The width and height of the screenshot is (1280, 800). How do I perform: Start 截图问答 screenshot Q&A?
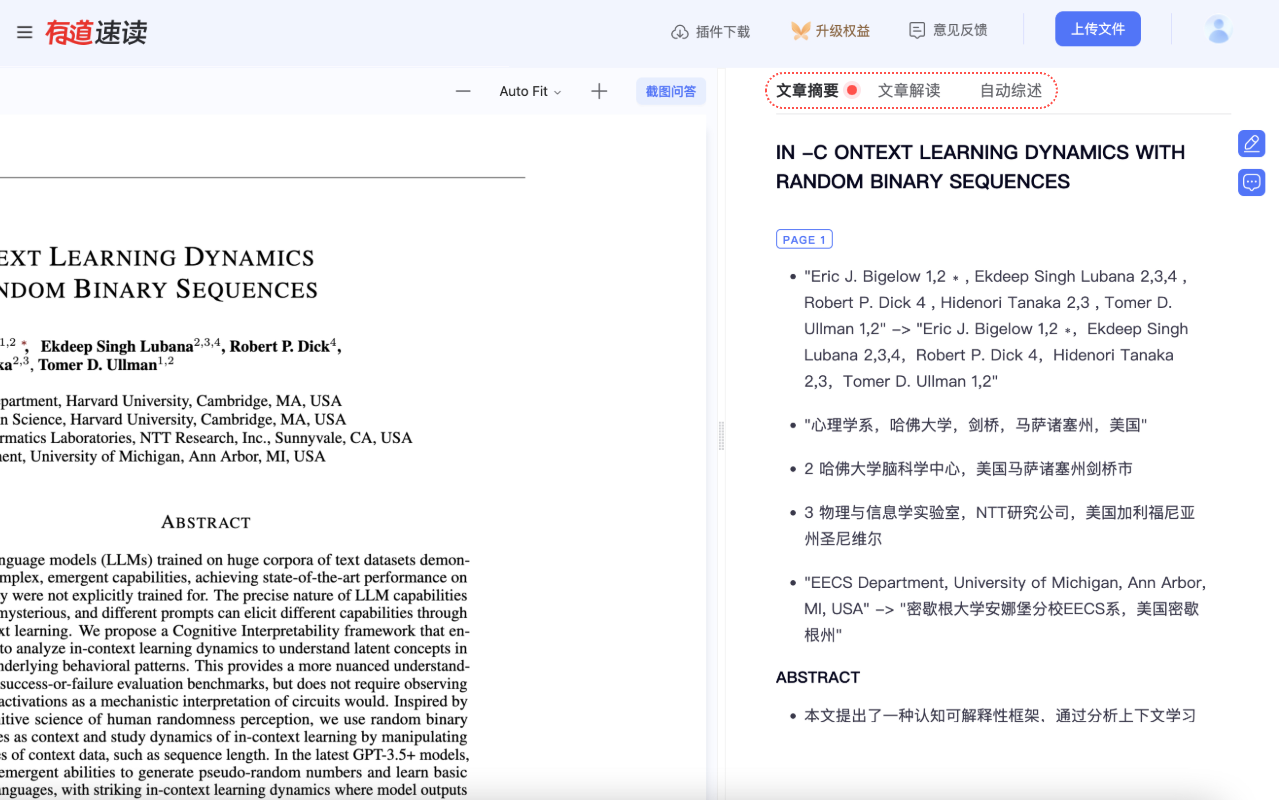[x=670, y=90]
